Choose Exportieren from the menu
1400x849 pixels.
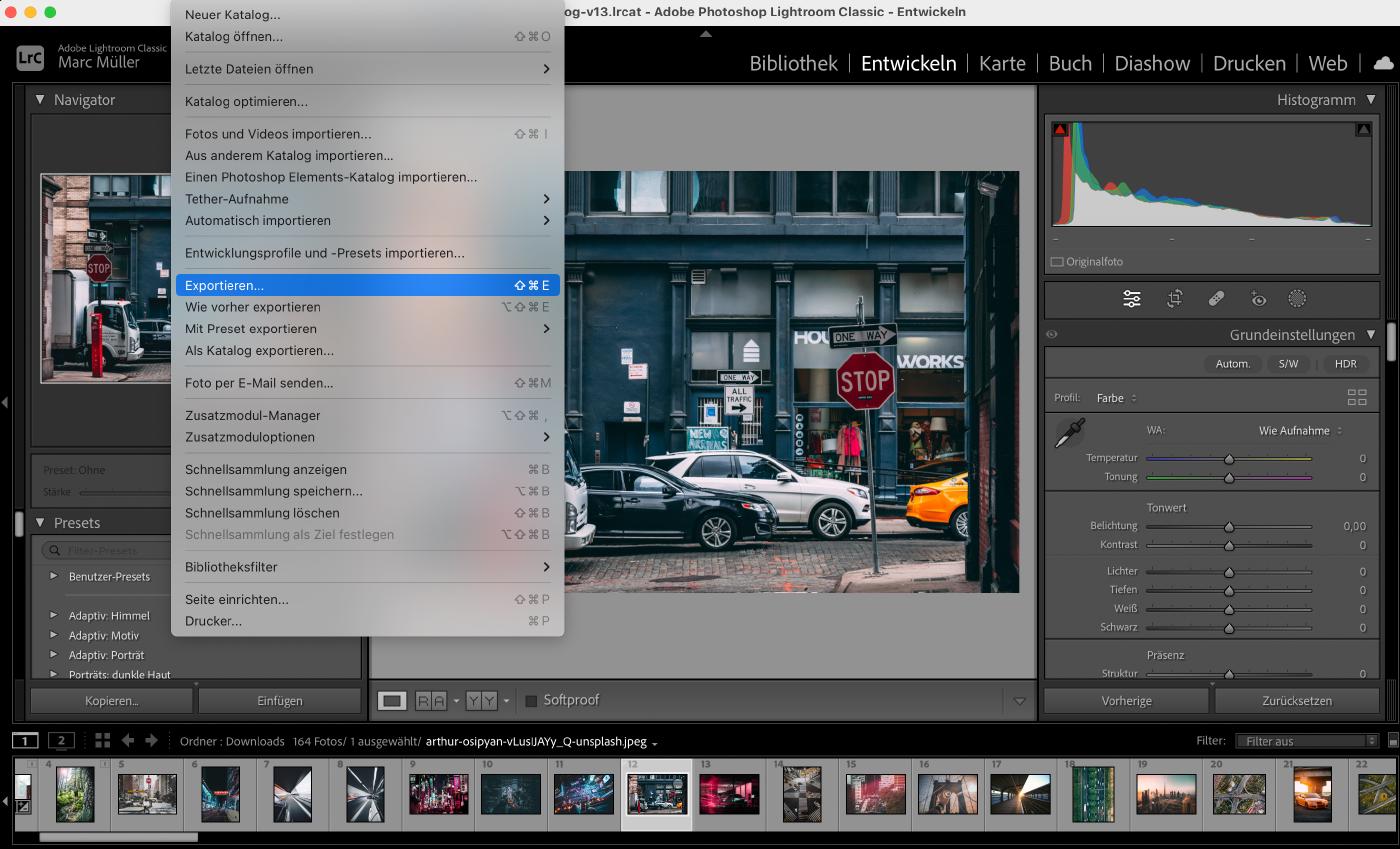point(224,285)
